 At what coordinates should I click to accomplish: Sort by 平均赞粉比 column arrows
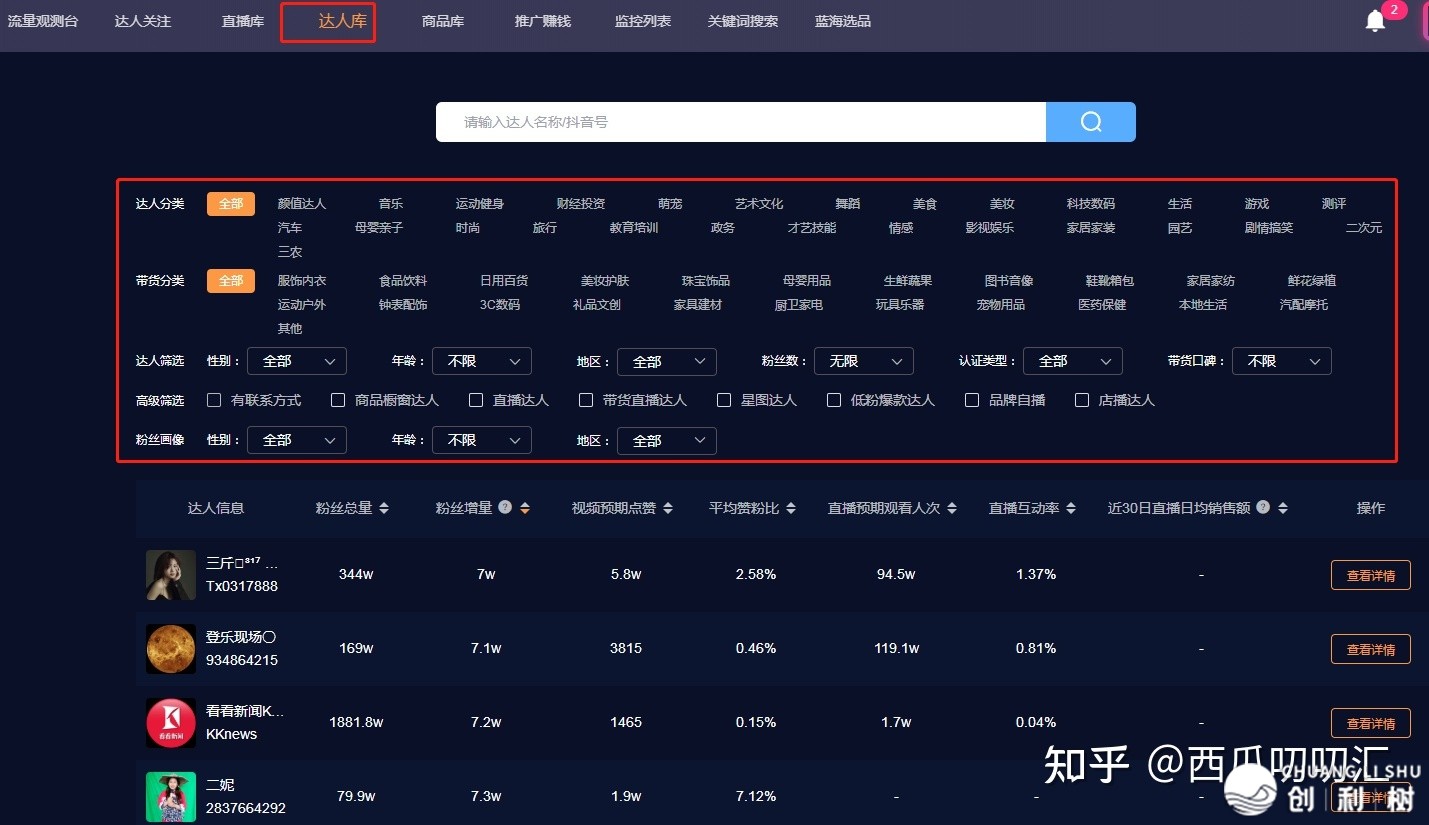pyautogui.click(x=791, y=508)
